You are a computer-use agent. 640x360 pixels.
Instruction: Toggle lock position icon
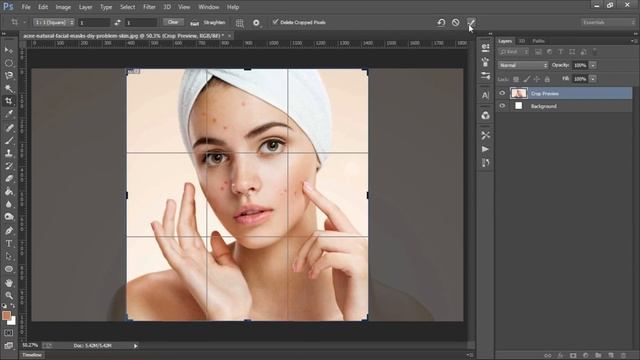coord(537,79)
